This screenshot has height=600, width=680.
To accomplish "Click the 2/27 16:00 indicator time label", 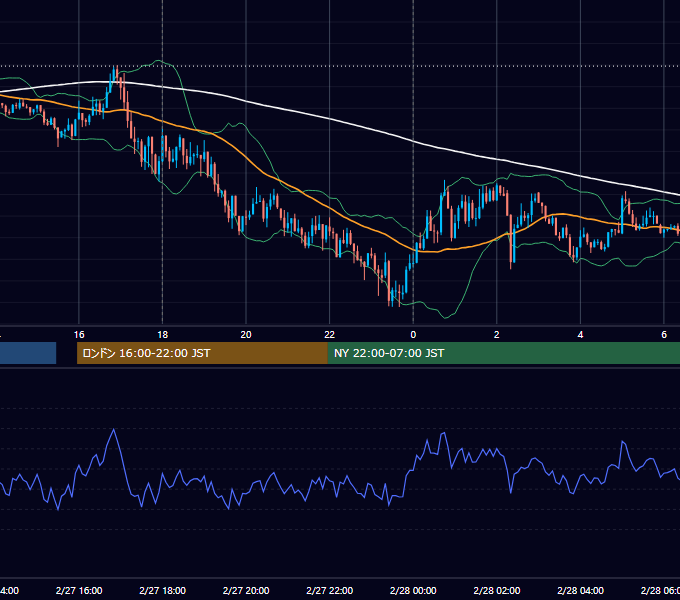I will click(x=79, y=590).
